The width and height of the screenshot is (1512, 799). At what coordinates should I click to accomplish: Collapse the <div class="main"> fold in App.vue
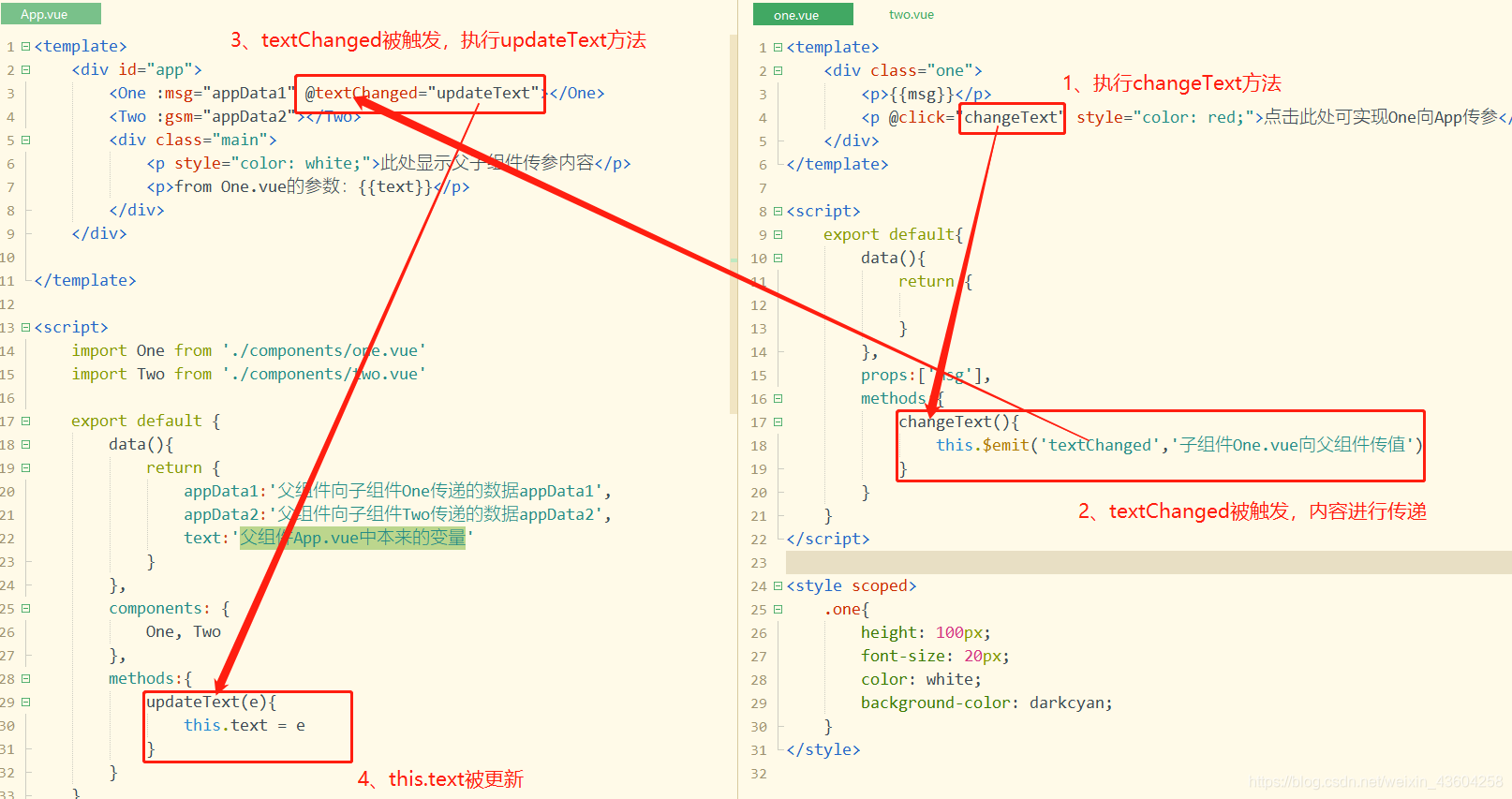[x=26, y=140]
